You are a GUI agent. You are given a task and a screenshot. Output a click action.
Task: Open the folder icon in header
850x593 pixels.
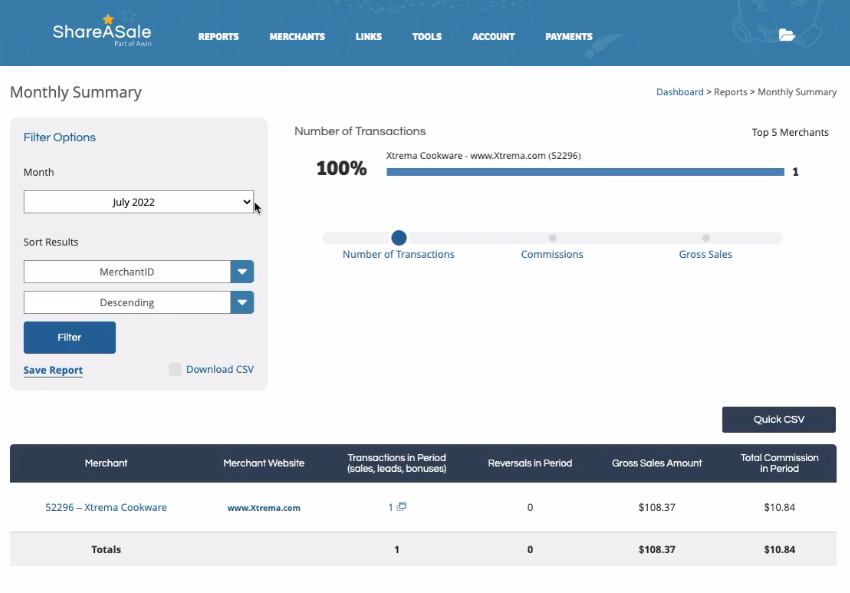click(x=787, y=35)
